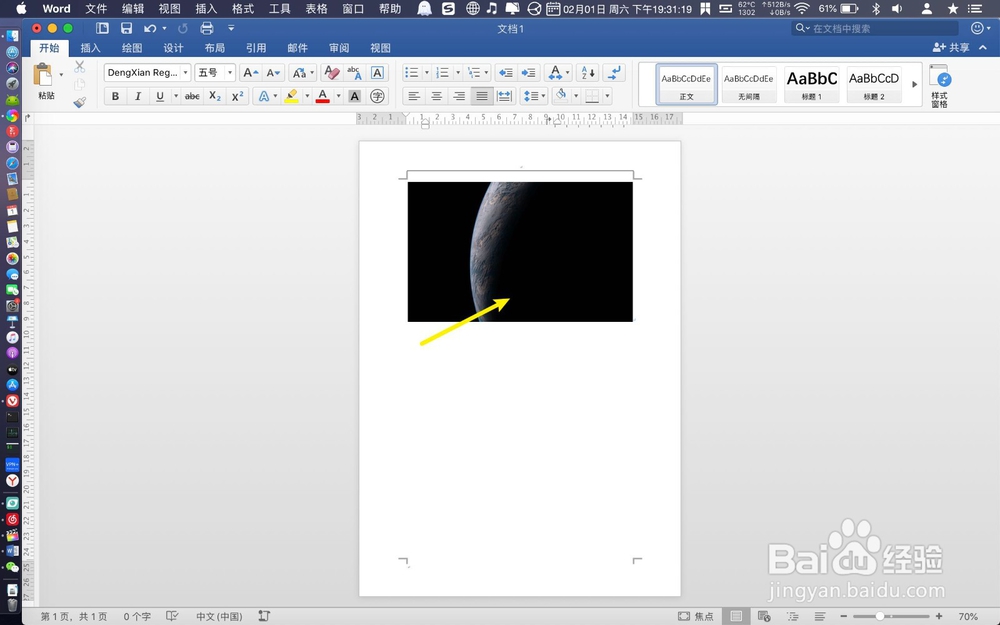Click the sidebar layout icon in the title bar
The width and height of the screenshot is (1000, 625).
pos(102,28)
